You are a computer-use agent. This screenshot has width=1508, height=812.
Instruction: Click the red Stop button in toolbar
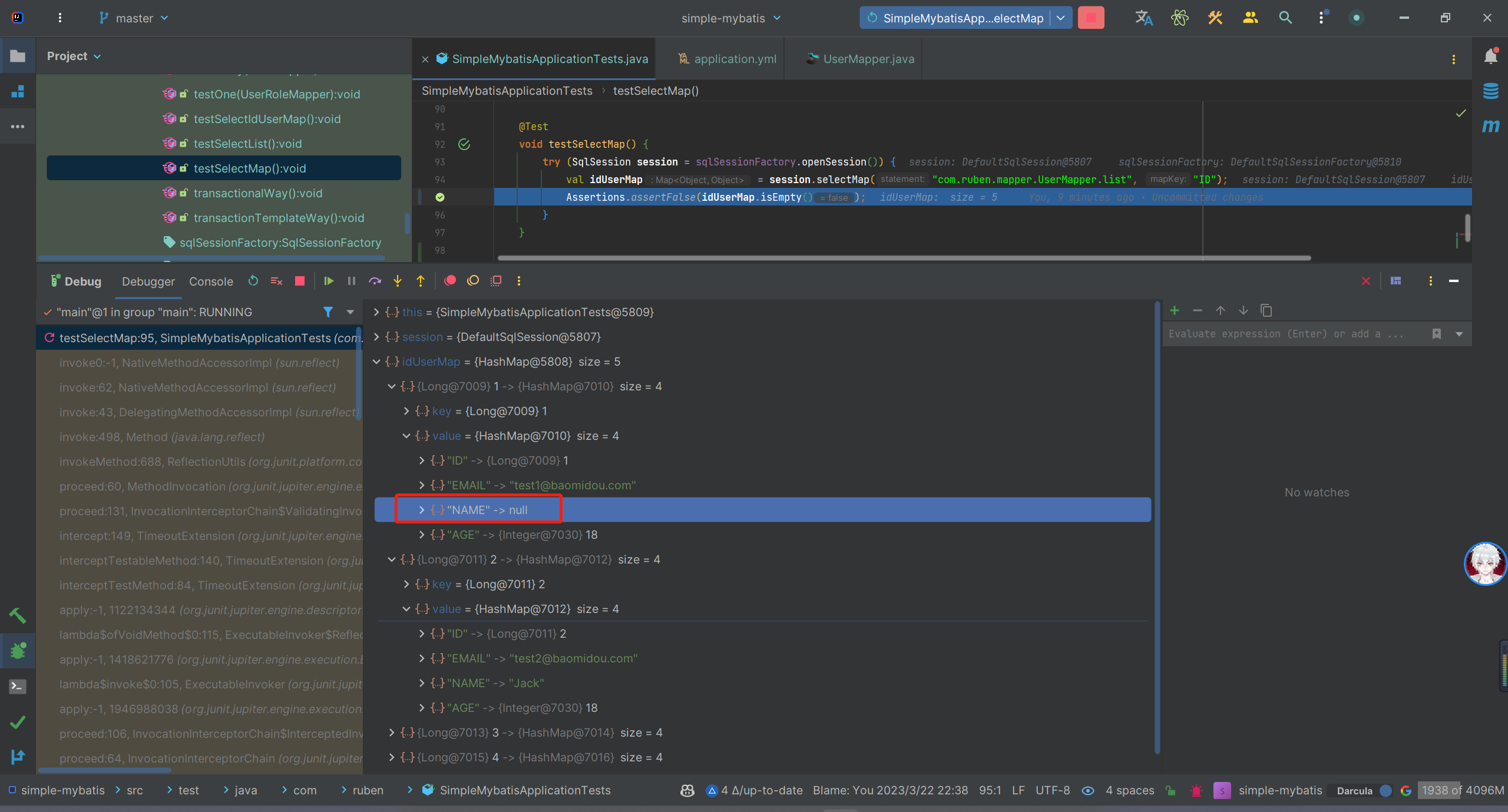(x=1091, y=18)
